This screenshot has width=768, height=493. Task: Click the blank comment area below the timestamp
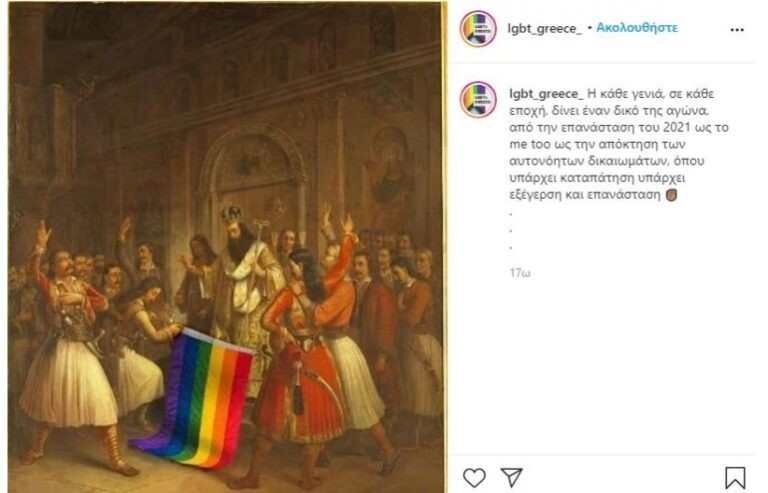click(x=602, y=367)
